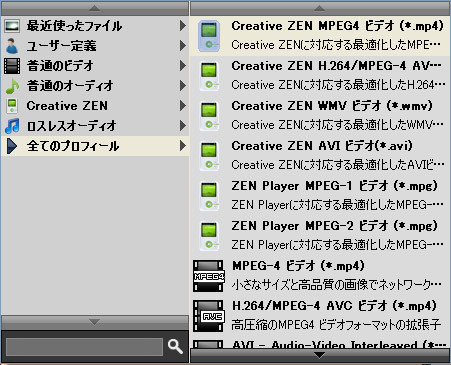Click description 高圧縮のMPEG4 ビデオフォーマットの拡張子
The height and width of the screenshot is (365, 451).
[336, 324]
